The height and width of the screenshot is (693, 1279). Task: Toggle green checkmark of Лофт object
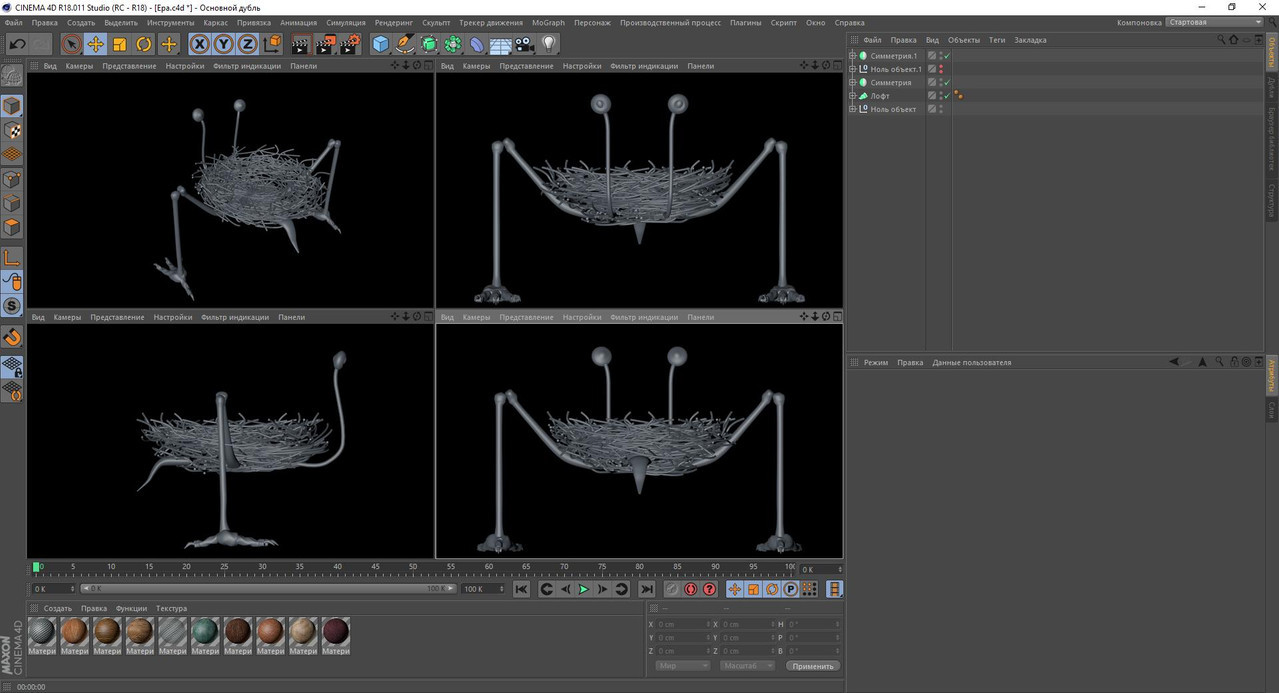point(947,96)
